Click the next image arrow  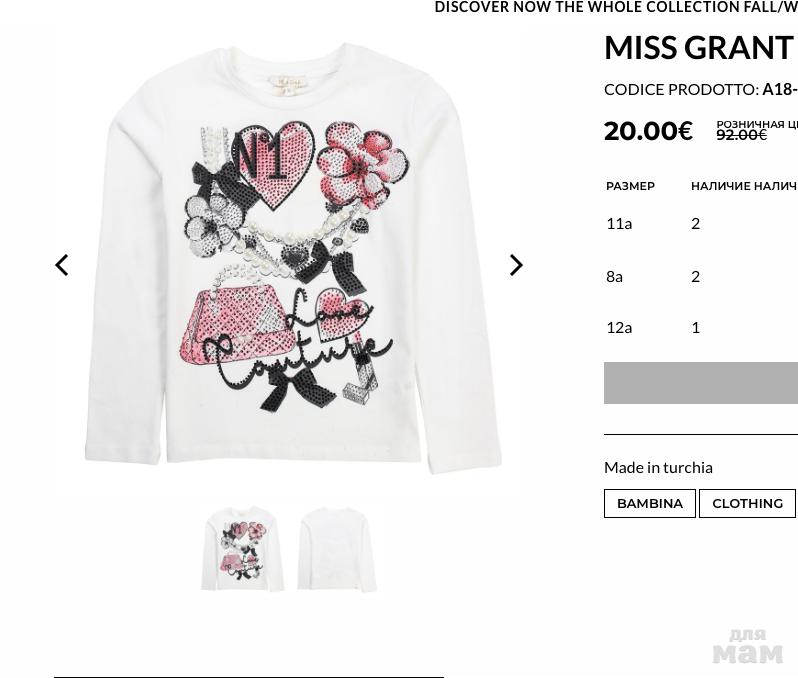pos(516,265)
